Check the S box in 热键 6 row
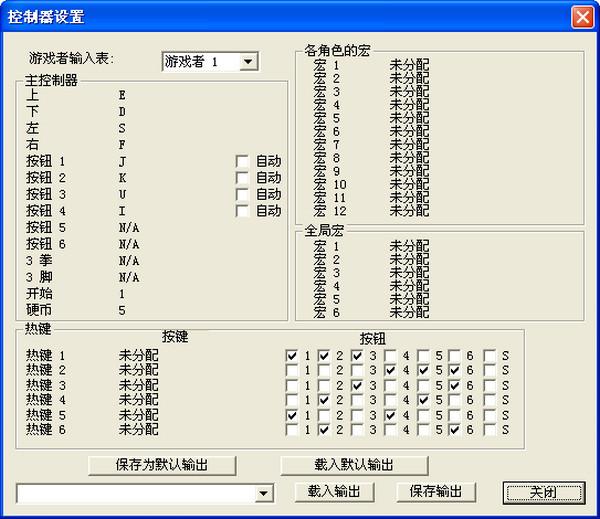Viewport: 600px width, 519px height. 489,430
